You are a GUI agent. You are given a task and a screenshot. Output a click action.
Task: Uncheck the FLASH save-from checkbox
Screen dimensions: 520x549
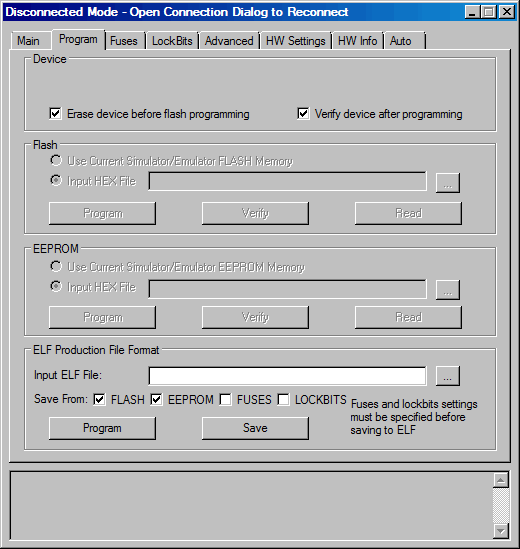[x=99, y=399]
